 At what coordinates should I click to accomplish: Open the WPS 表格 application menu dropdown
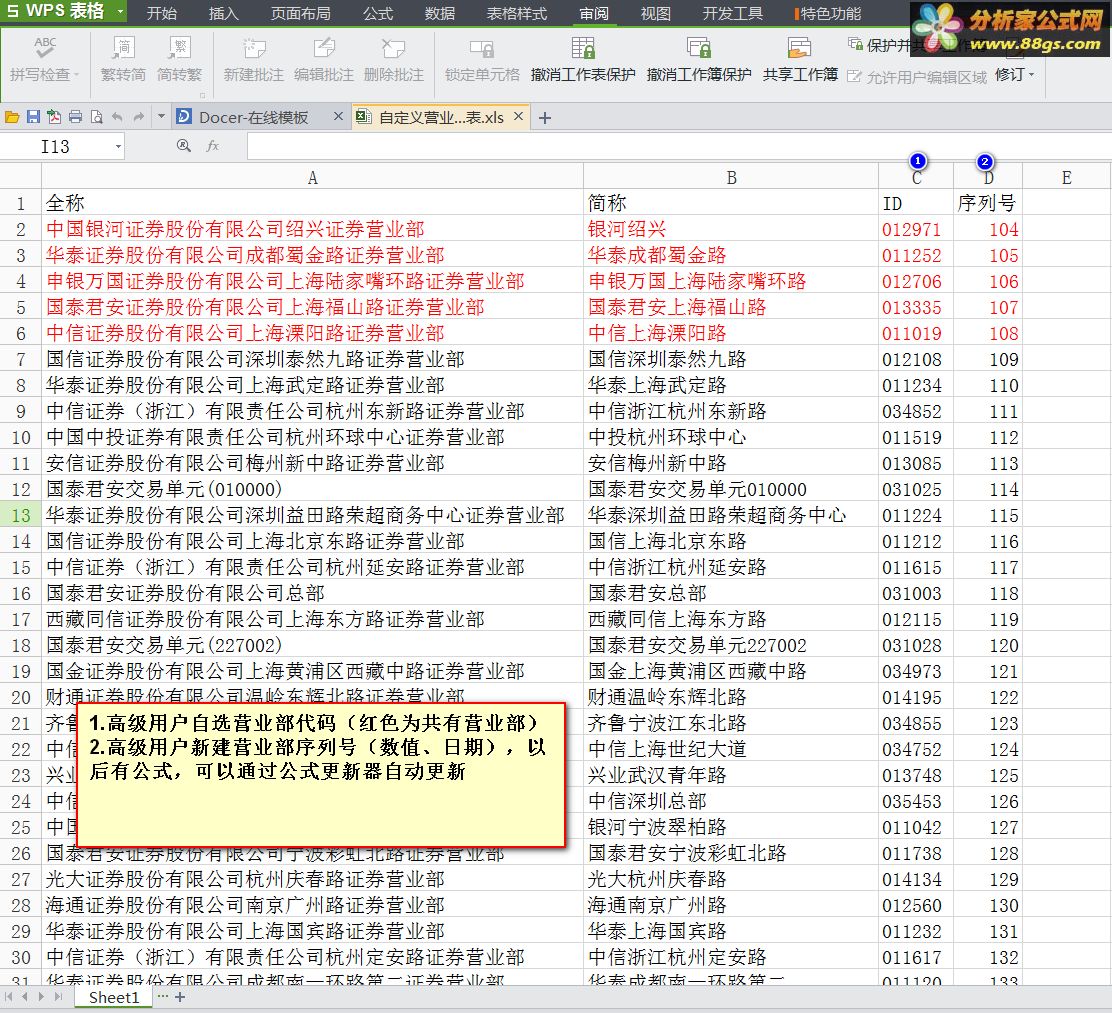tap(121, 12)
